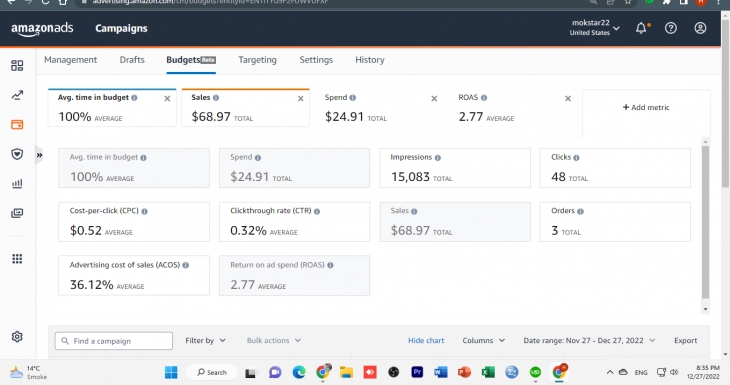Select the Budgets Beta tab
Image resolution: width=730 pixels, height=385 pixels.
[x=191, y=60]
